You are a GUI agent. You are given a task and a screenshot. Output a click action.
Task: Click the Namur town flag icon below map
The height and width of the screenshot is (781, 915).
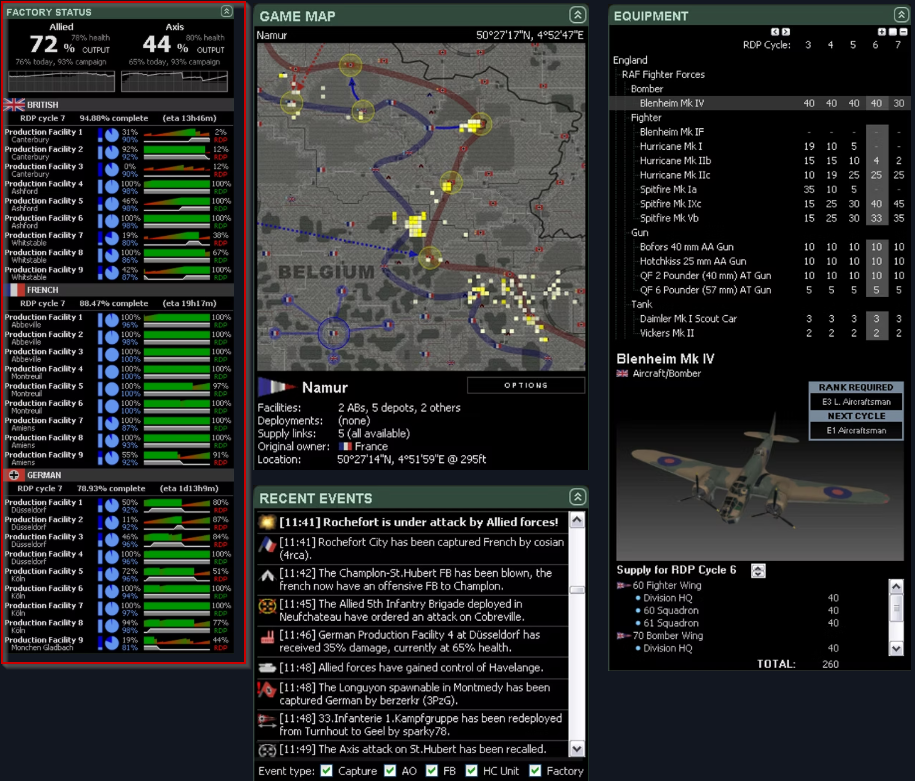click(277, 387)
